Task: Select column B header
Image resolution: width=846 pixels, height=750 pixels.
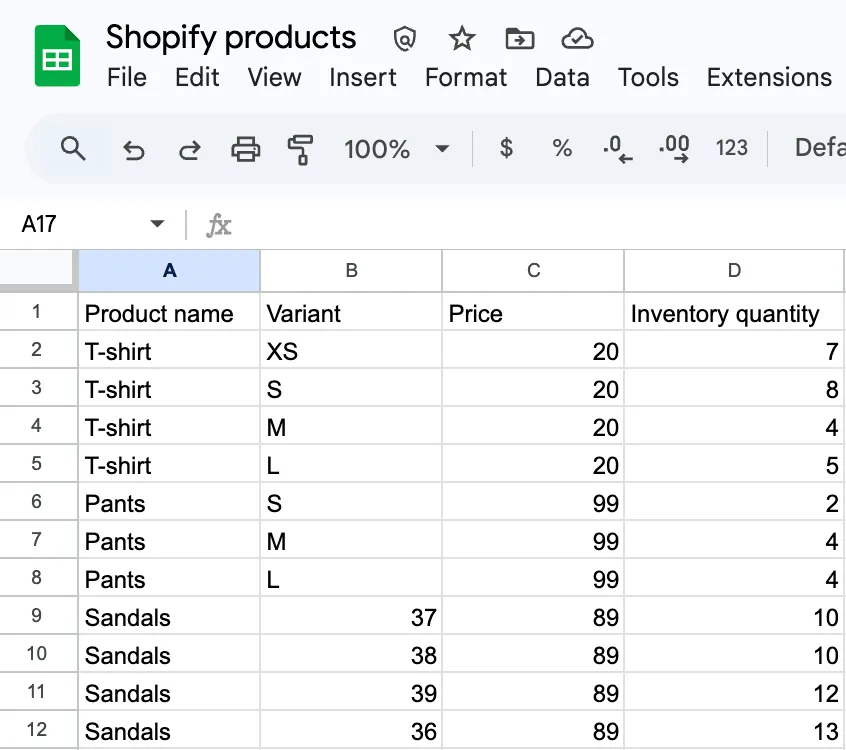Action: click(x=351, y=270)
